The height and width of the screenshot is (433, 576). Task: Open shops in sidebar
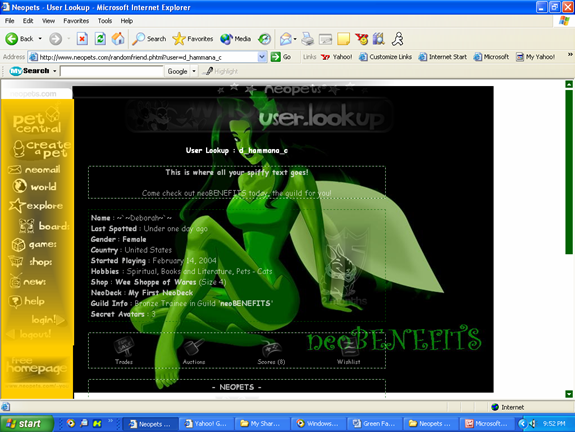[30, 262]
